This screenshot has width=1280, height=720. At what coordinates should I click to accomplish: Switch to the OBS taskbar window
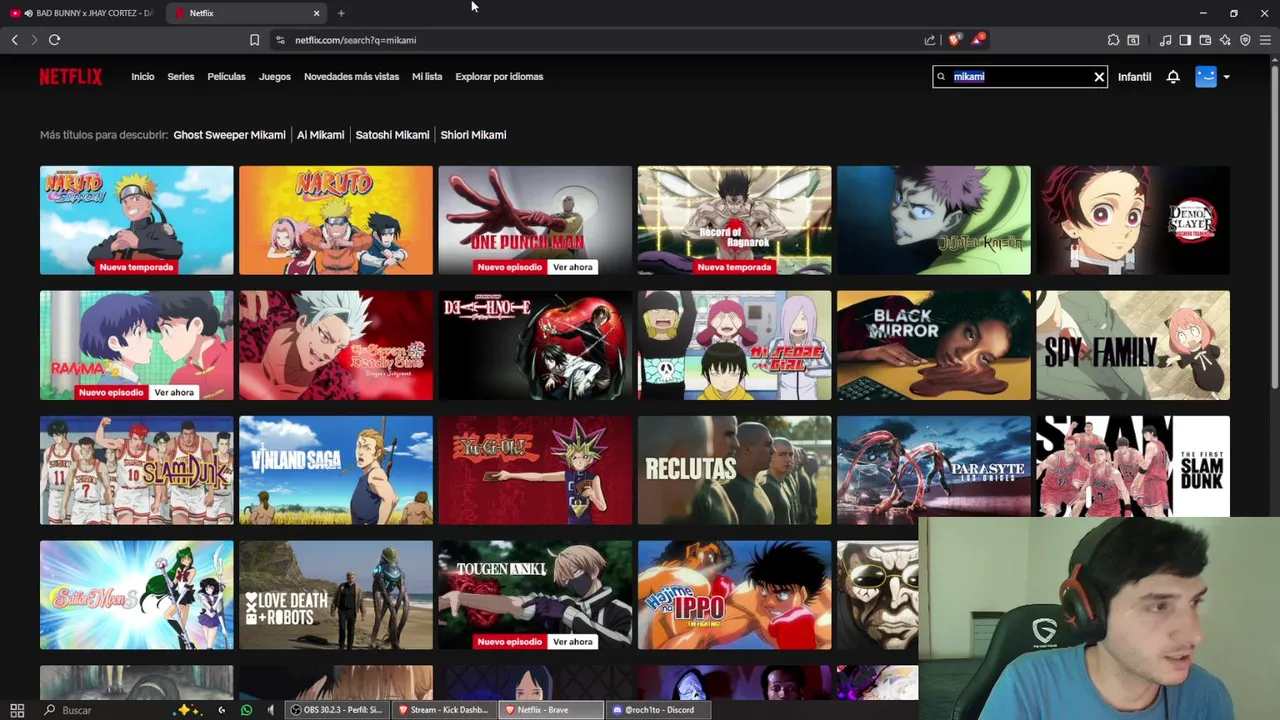pyautogui.click(x=336, y=710)
